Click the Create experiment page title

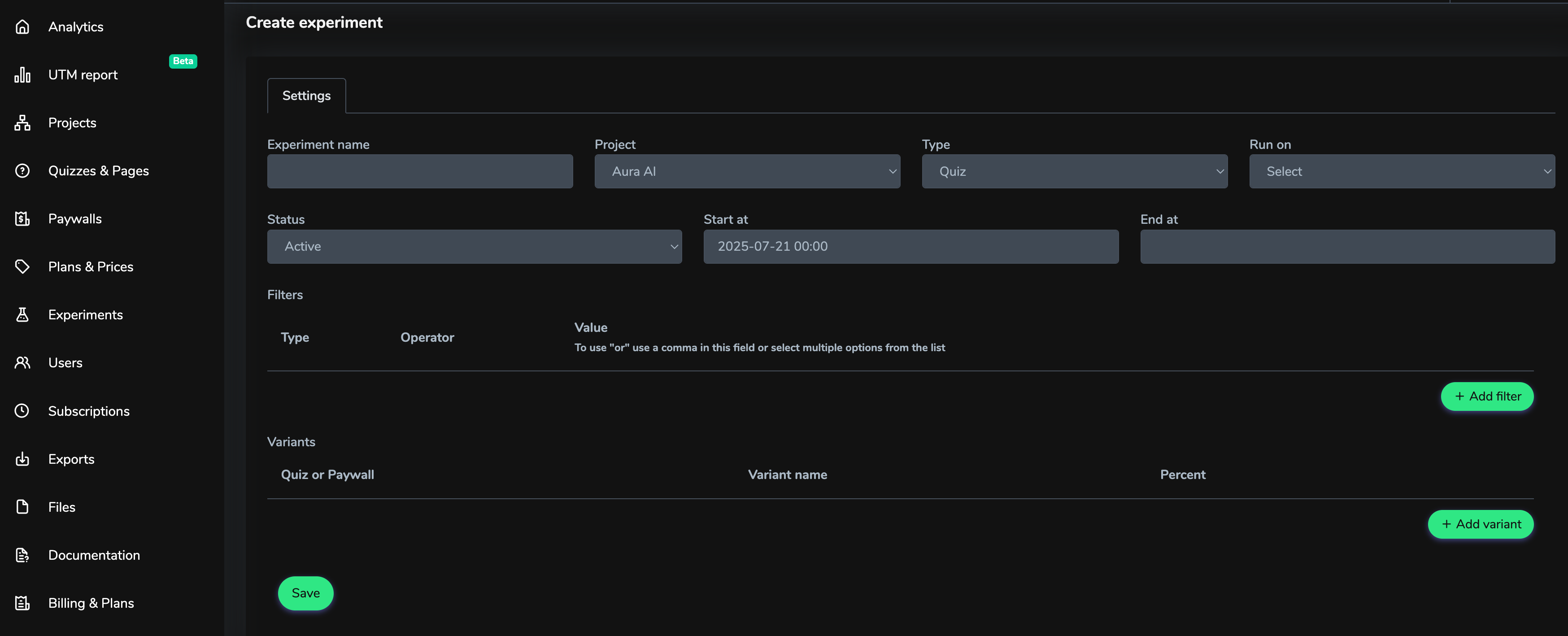click(314, 22)
